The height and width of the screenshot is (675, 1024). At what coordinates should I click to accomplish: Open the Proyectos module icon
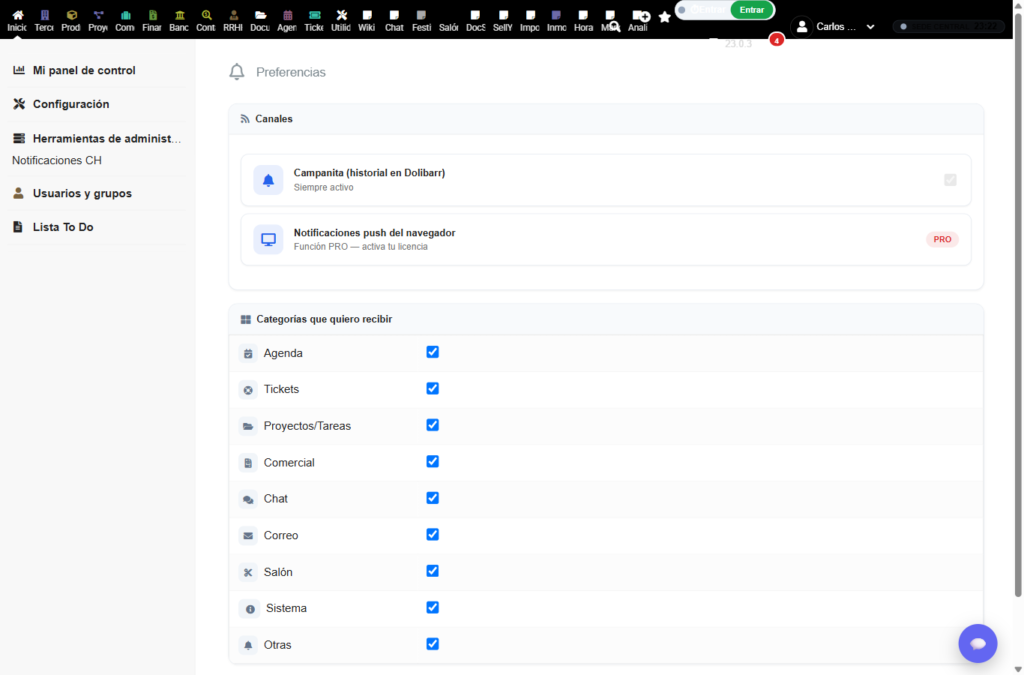[98, 15]
